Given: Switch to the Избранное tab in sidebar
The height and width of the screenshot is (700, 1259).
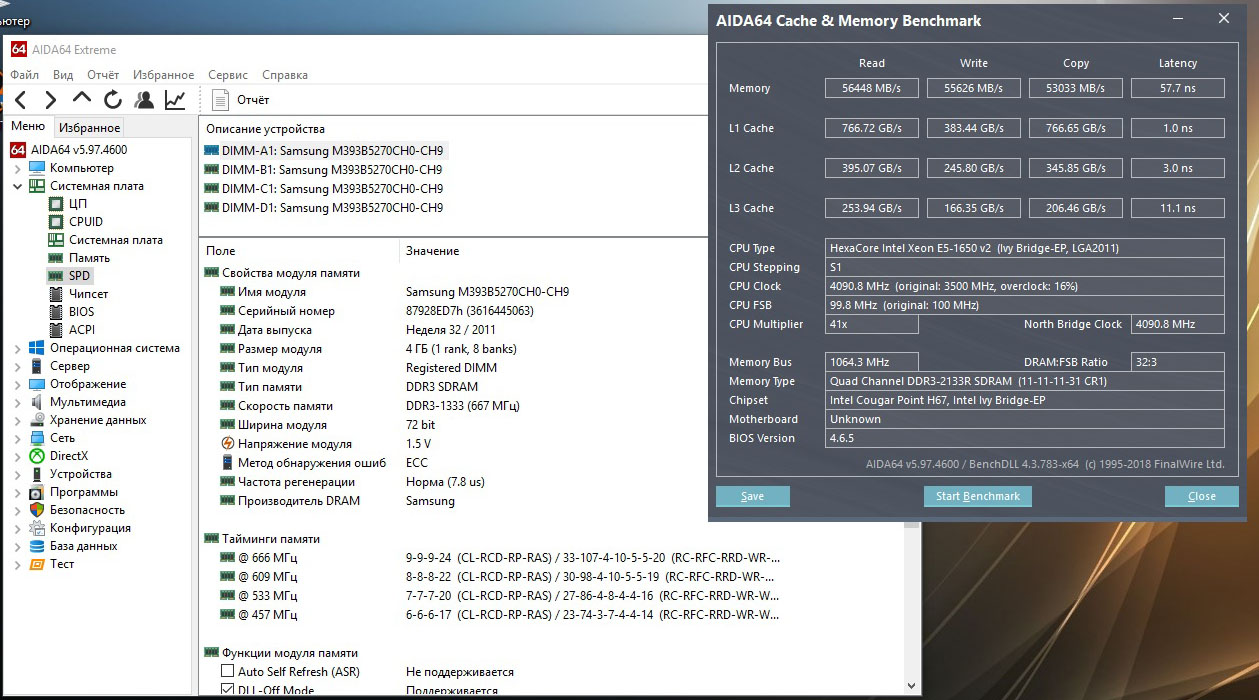Looking at the screenshot, I should tap(89, 127).
